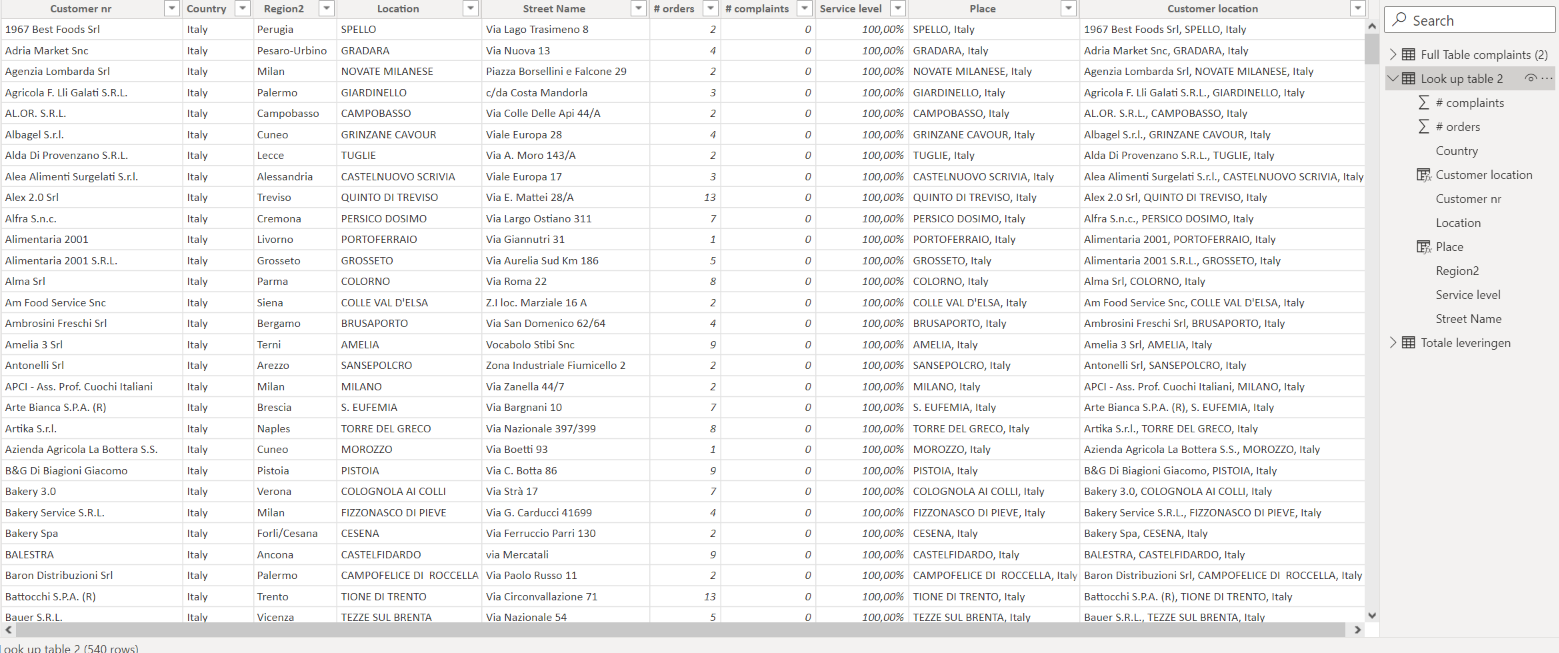Open the Street Name column filter dropdown
The height and width of the screenshot is (653, 1559).
tap(639, 9)
